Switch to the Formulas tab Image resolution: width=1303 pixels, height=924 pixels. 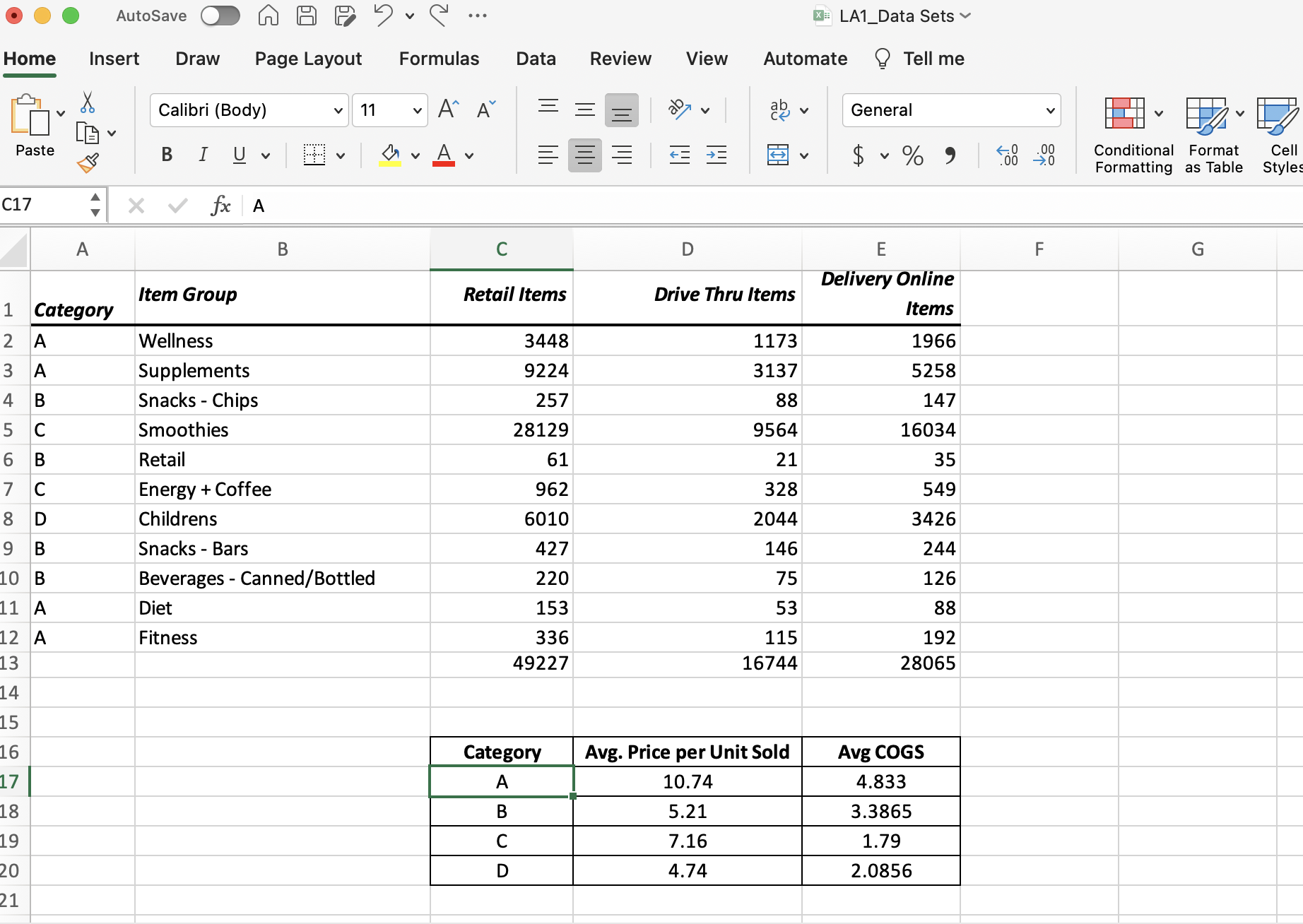pyautogui.click(x=439, y=59)
